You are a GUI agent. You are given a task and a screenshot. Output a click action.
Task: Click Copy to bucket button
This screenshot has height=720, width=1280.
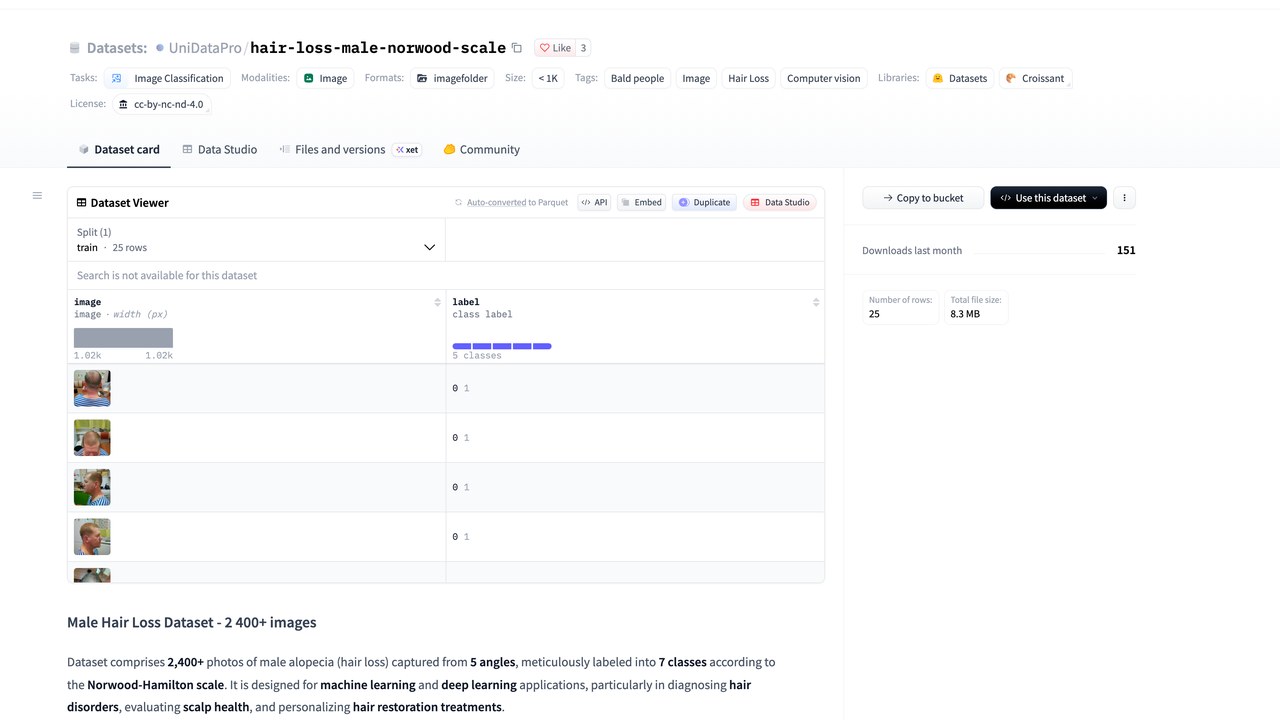(923, 198)
